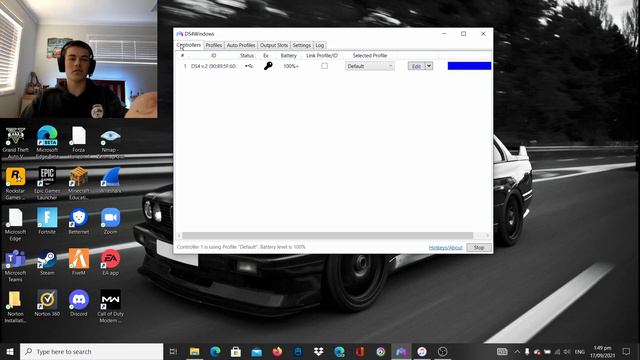Launch Steam desktop shortcut

coord(47,262)
